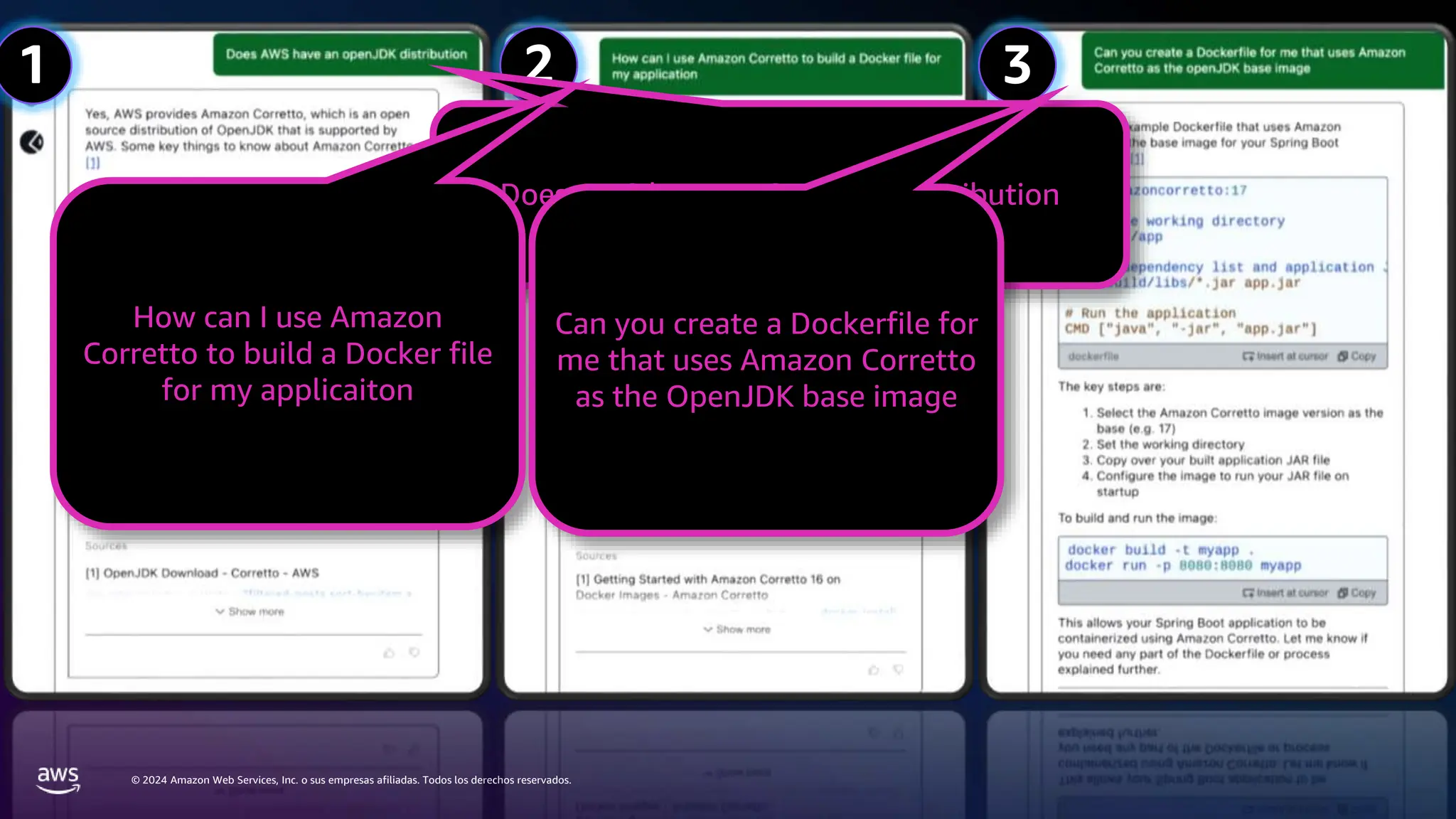
Task: Select the 'Does AWS have an openJDK distribution' message
Action: (x=346, y=54)
